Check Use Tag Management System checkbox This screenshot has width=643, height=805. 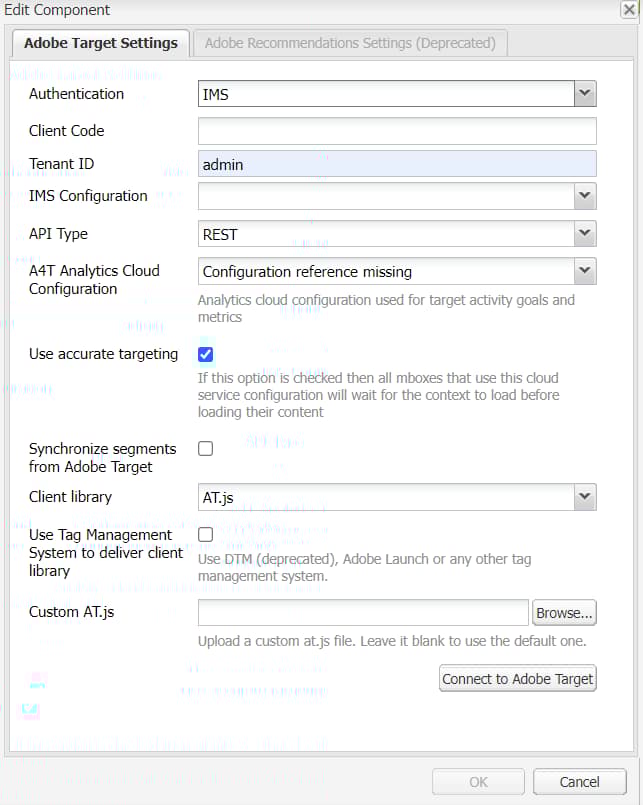(x=205, y=534)
